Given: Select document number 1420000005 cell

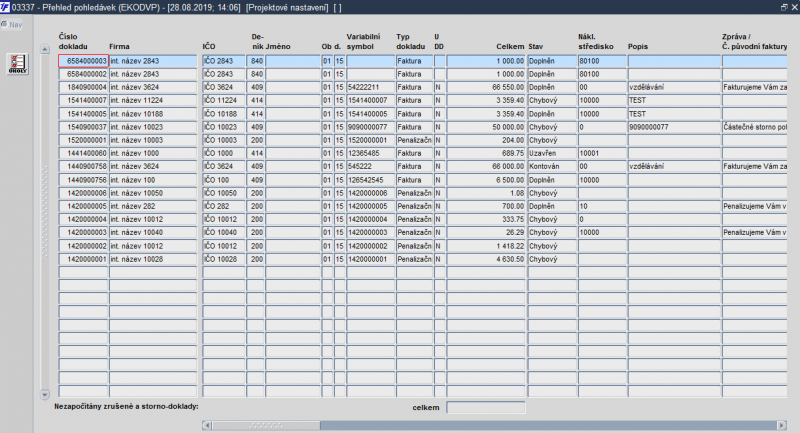Looking at the screenshot, I should pyautogui.click(x=83, y=206).
